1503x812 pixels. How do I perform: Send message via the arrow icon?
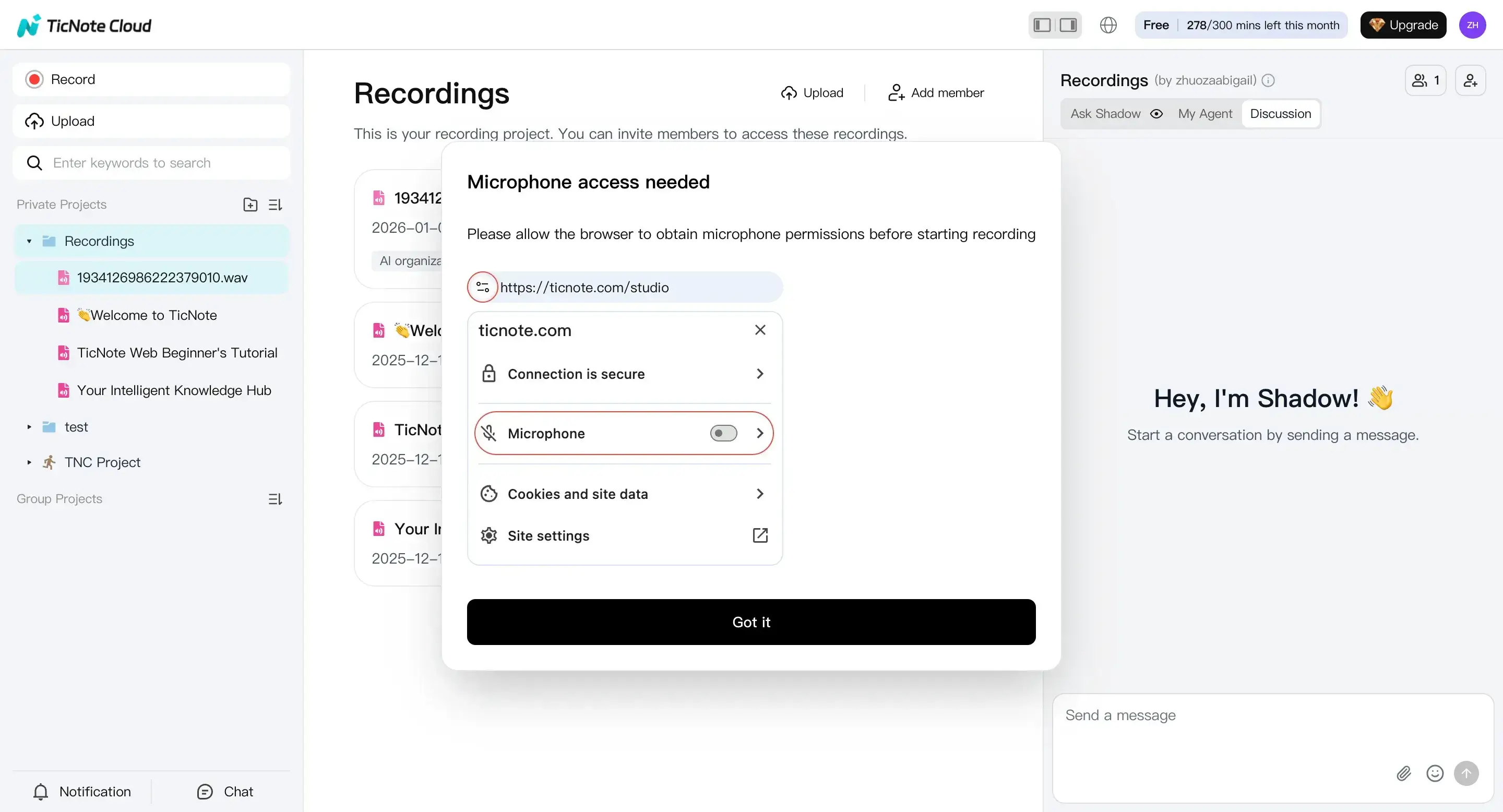[x=1466, y=773]
